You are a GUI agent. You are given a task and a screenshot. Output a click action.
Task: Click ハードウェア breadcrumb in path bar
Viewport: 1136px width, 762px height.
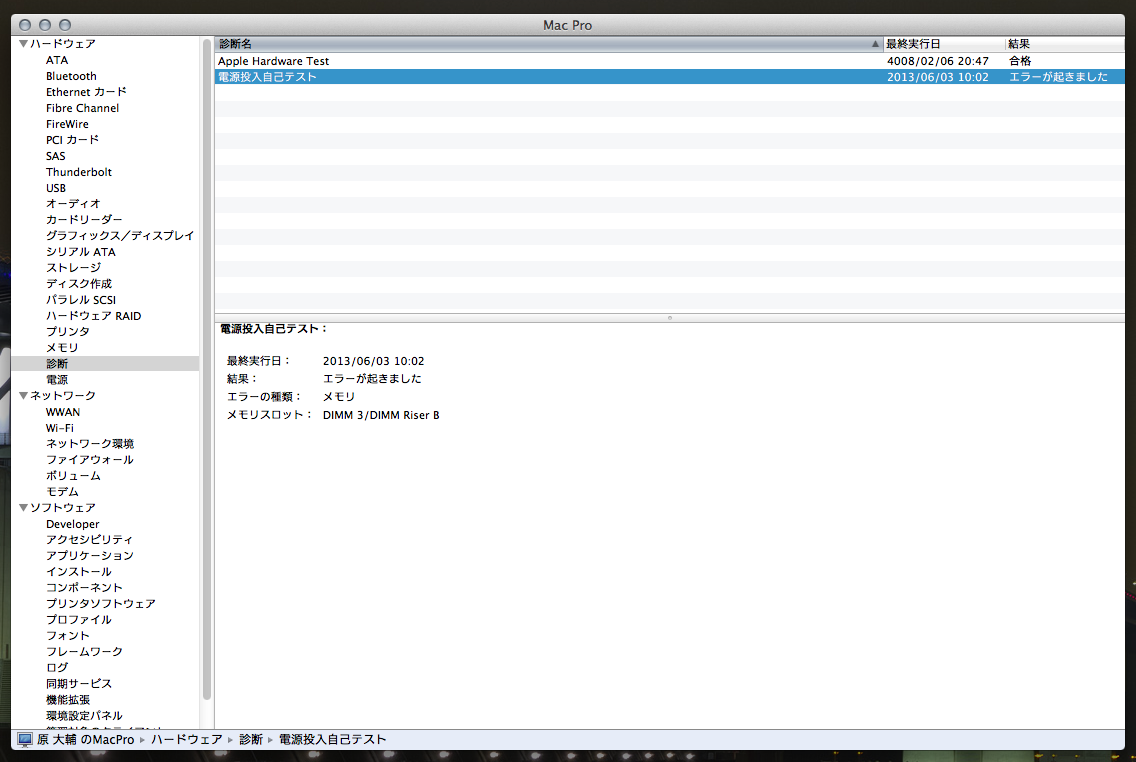coord(186,740)
